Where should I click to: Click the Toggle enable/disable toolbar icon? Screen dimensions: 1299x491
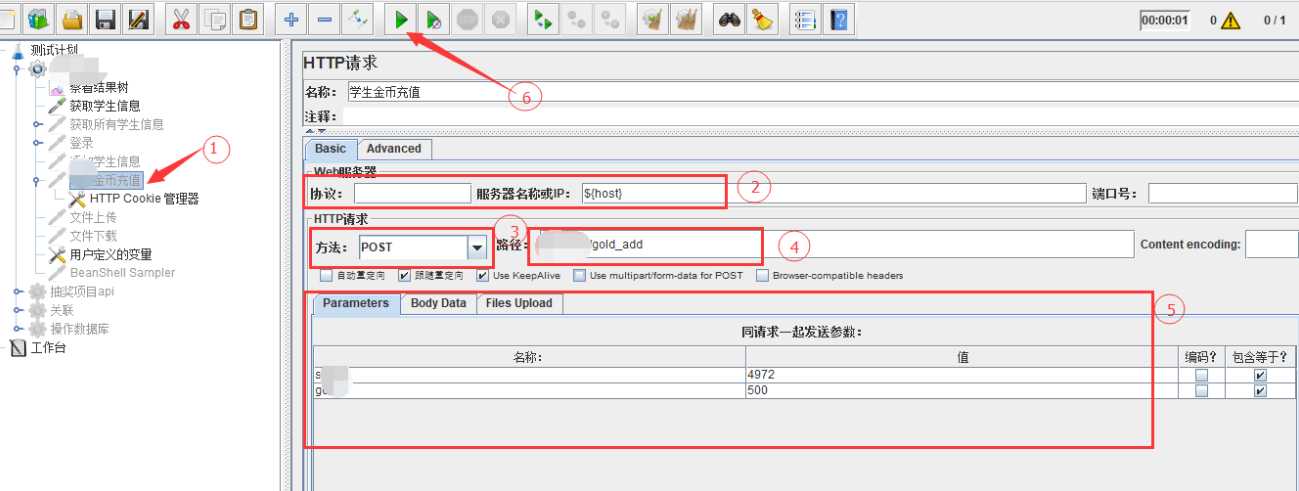(358, 18)
